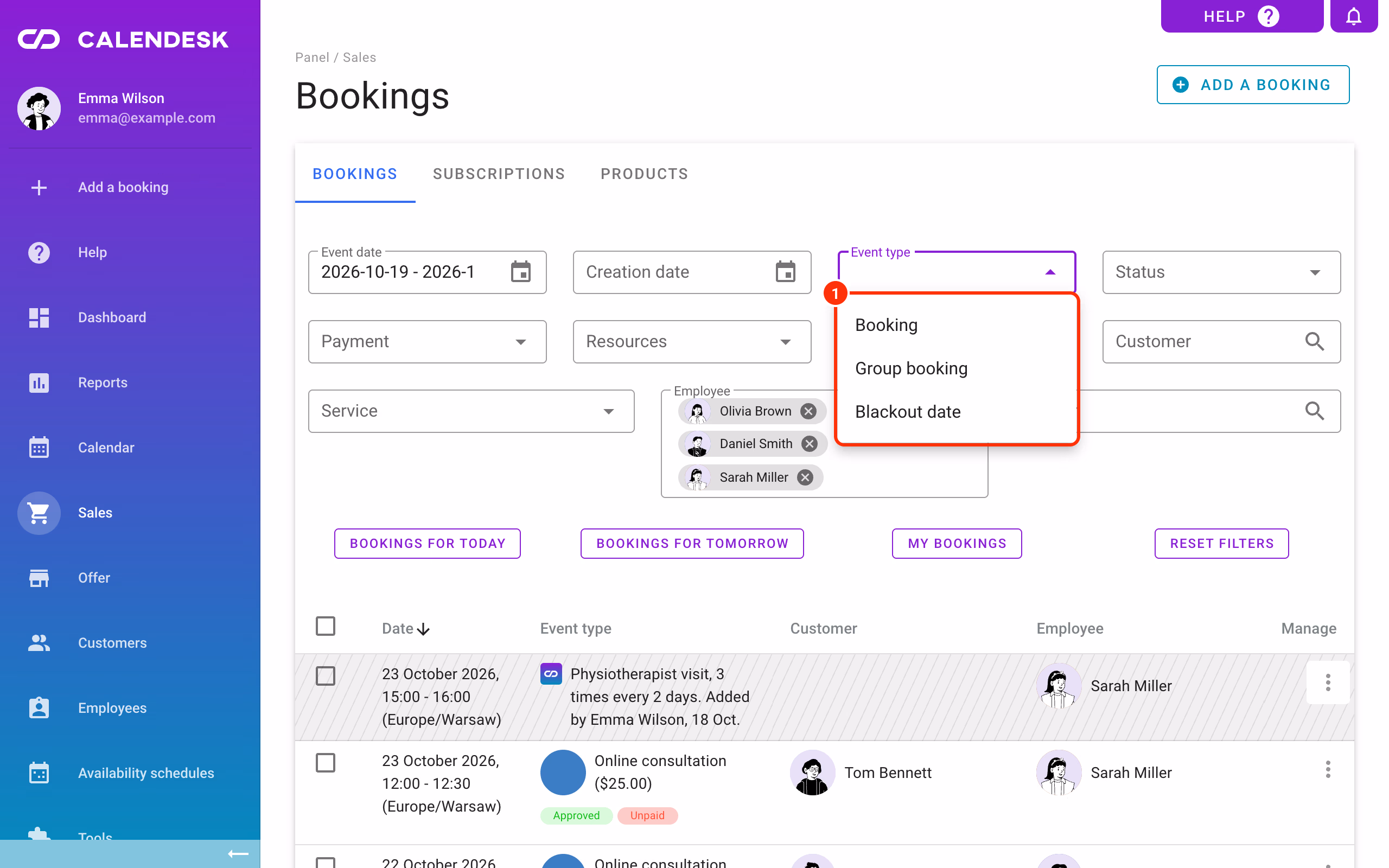Check the Physiotherapist visit booking row checkbox
The image size is (1389, 868).
(326, 676)
